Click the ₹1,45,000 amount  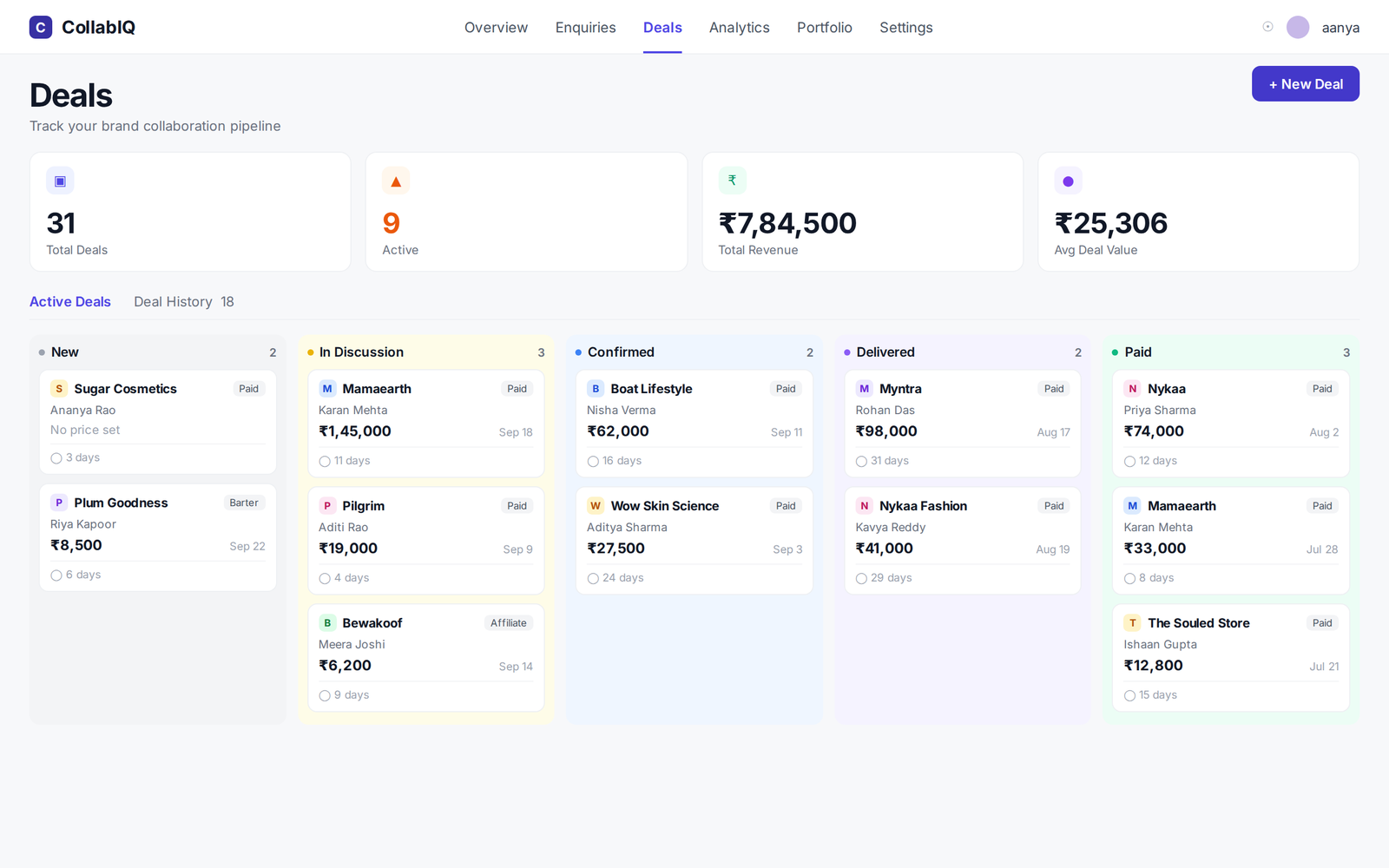355,431
